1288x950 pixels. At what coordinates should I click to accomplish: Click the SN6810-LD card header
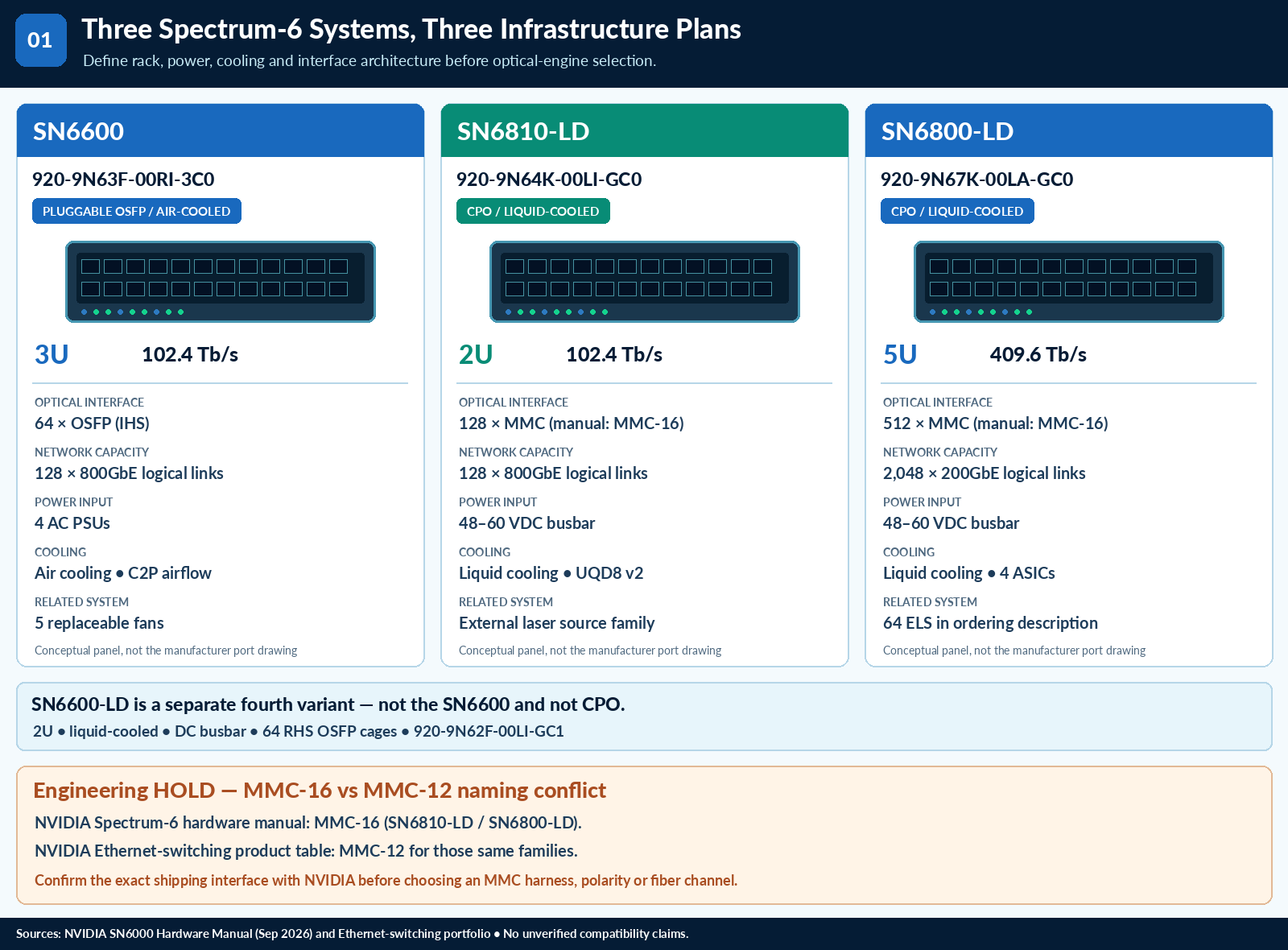(645, 130)
